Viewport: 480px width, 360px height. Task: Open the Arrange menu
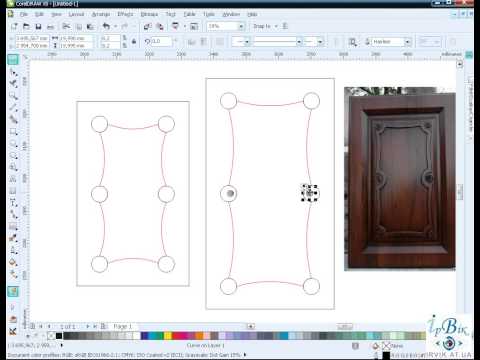point(101,14)
